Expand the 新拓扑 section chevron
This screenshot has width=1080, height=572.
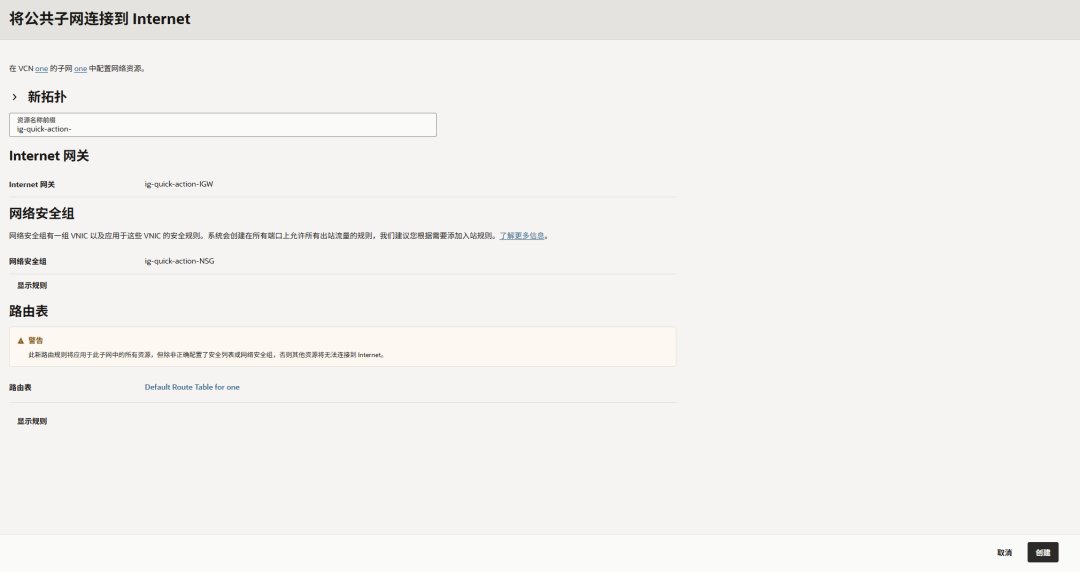click(14, 97)
